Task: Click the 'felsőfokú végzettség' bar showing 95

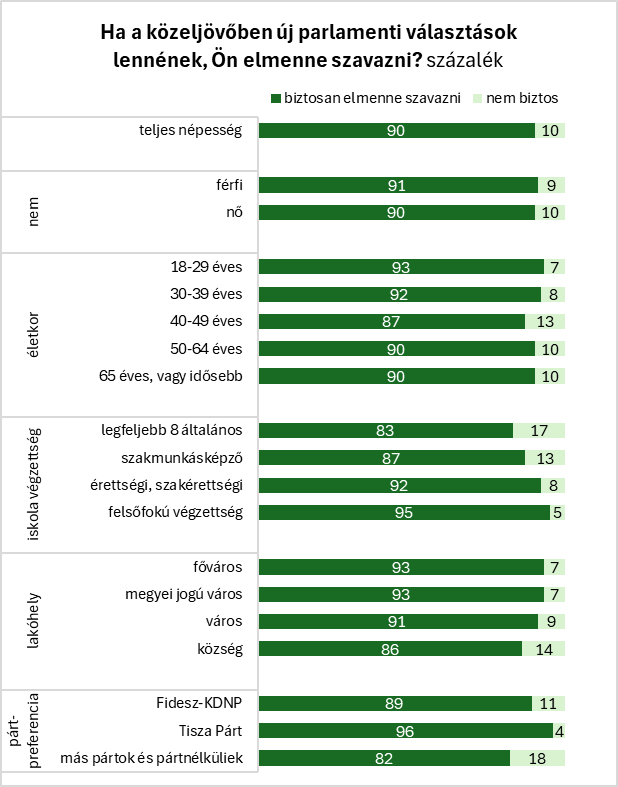Action: coord(405,512)
